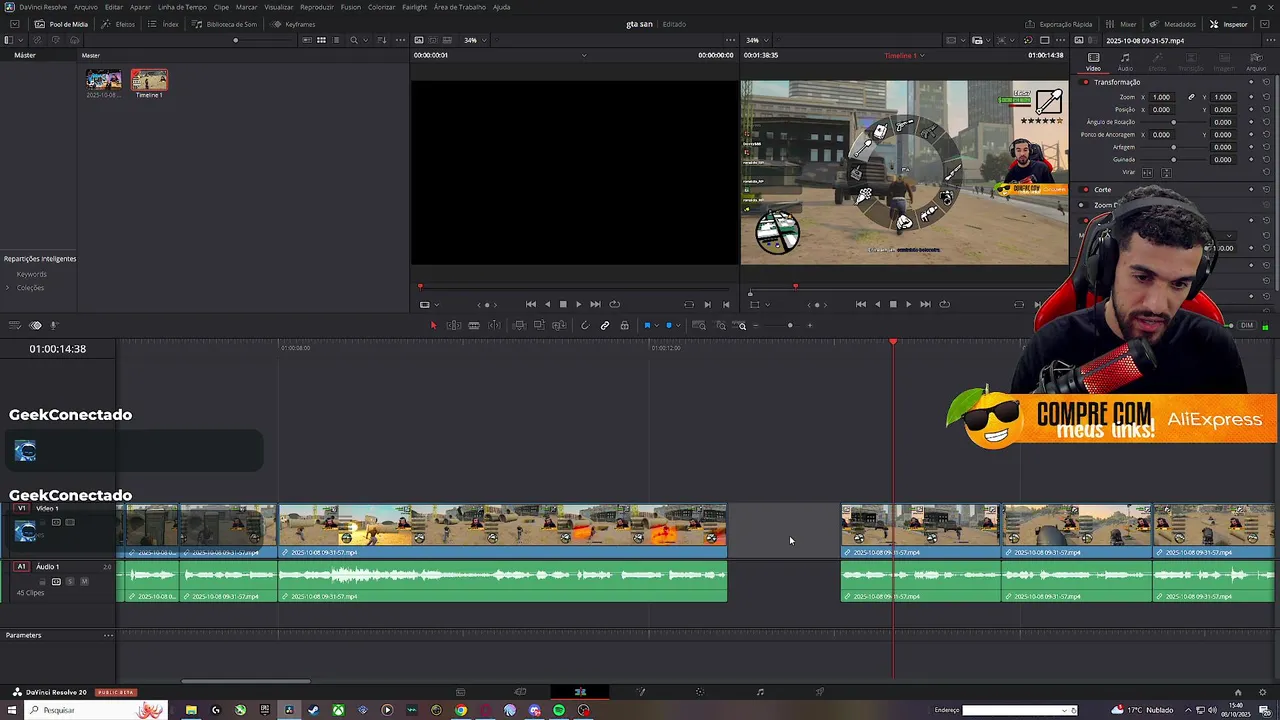Open the Arquivo menu

(x=86, y=7)
